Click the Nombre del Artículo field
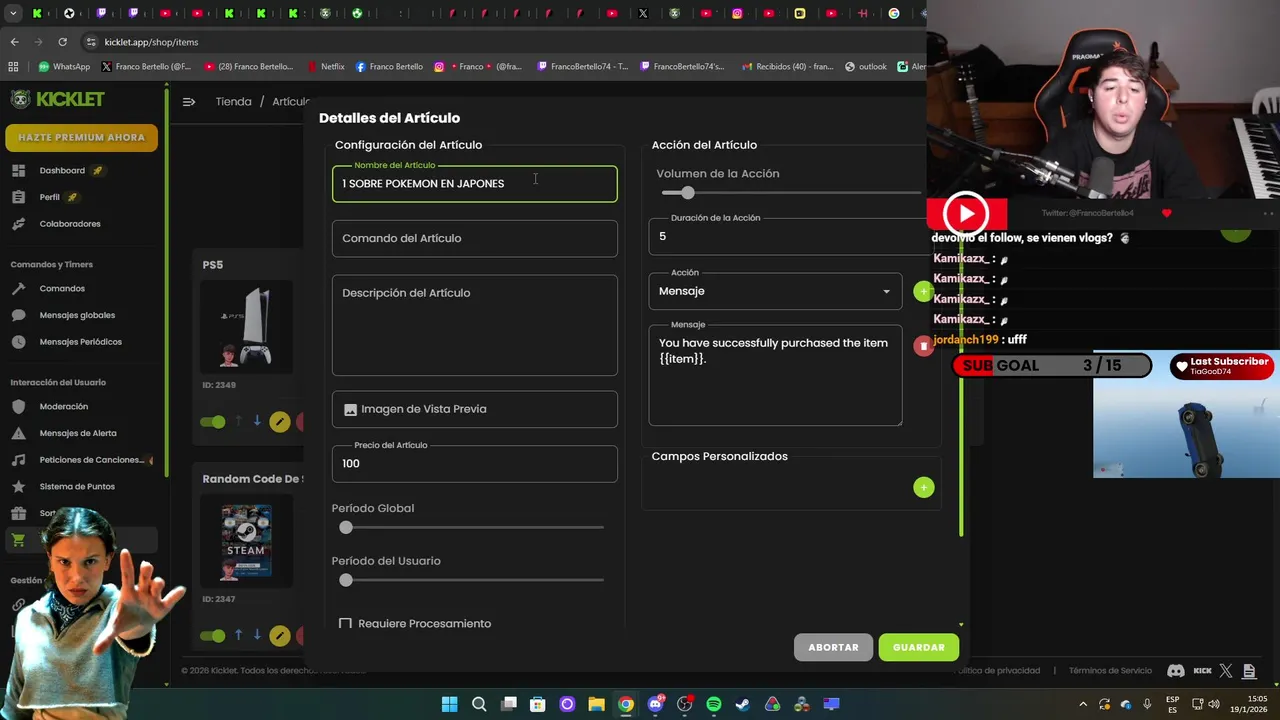The height and width of the screenshot is (720, 1280). pyautogui.click(x=475, y=184)
